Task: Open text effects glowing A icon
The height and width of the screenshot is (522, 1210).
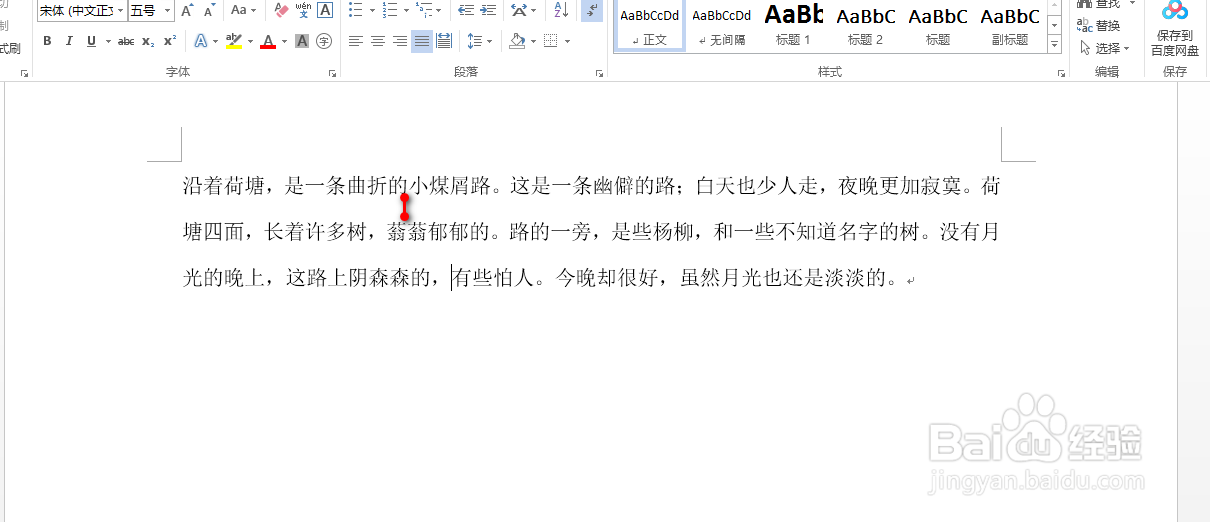Action: 201,41
